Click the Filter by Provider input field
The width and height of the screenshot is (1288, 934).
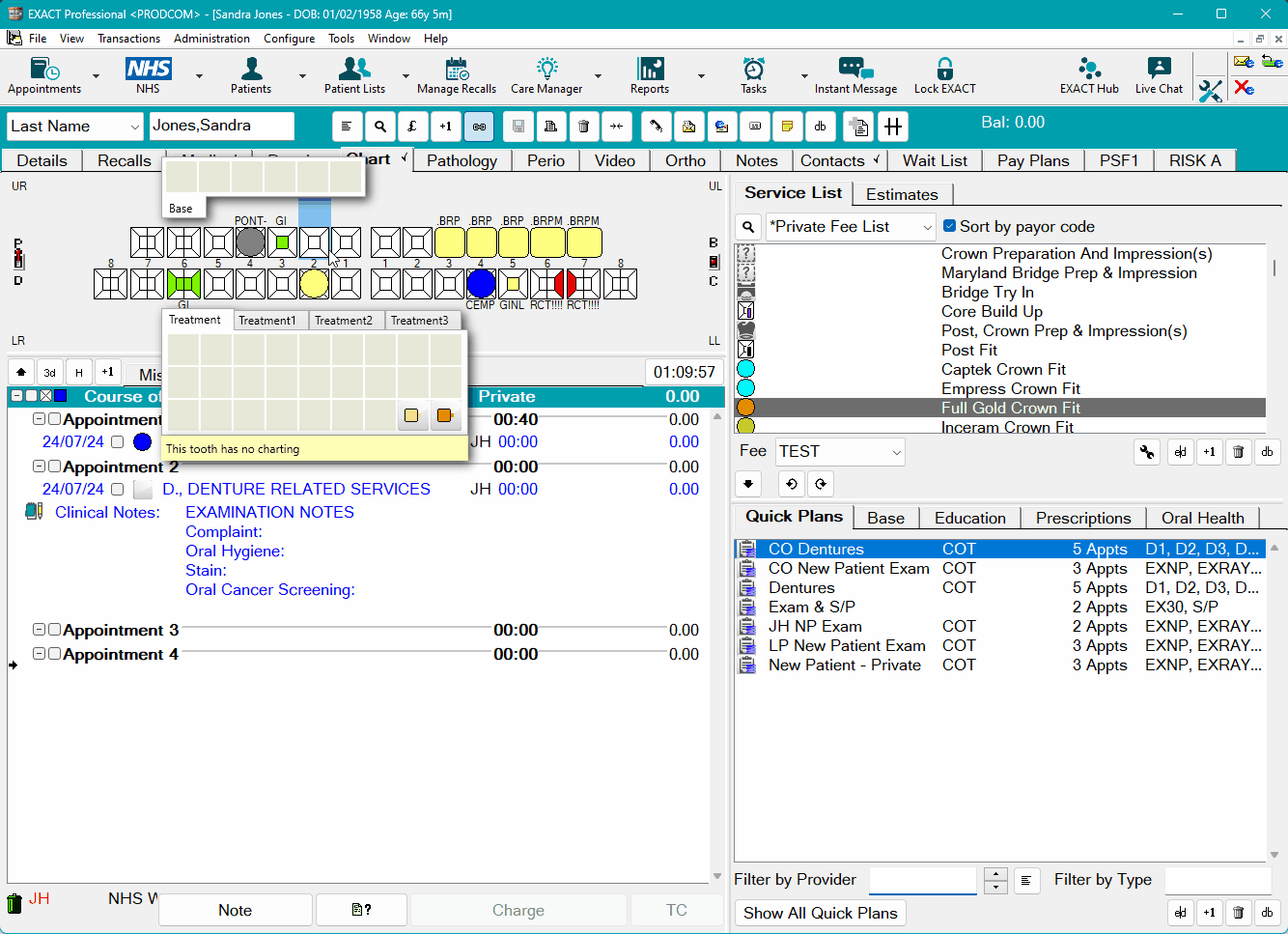[923, 880]
